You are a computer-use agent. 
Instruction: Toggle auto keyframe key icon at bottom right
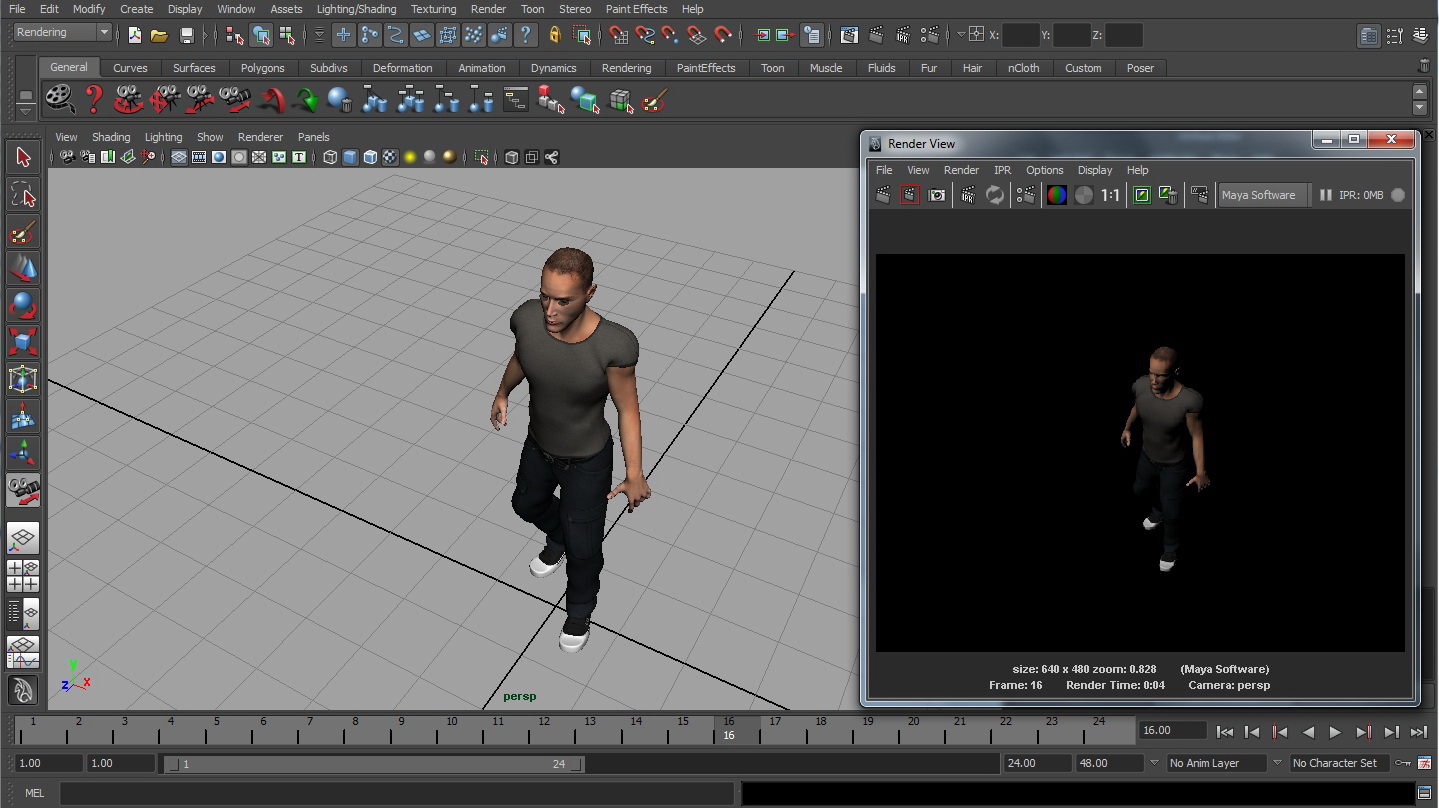(1404, 763)
